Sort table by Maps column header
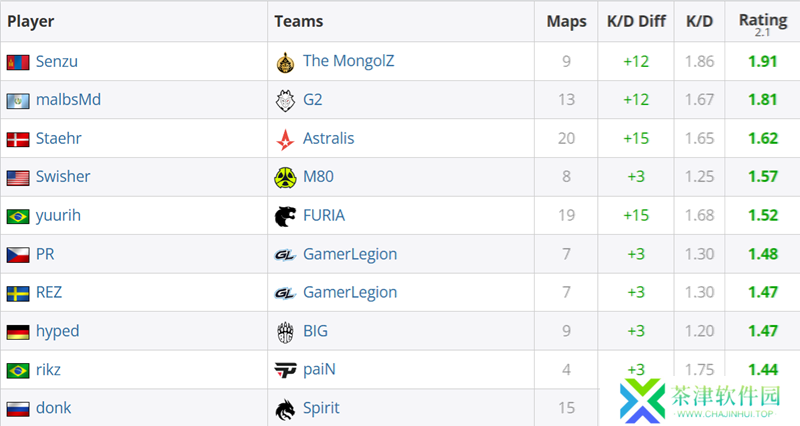This screenshot has width=800, height=426. [x=566, y=21]
